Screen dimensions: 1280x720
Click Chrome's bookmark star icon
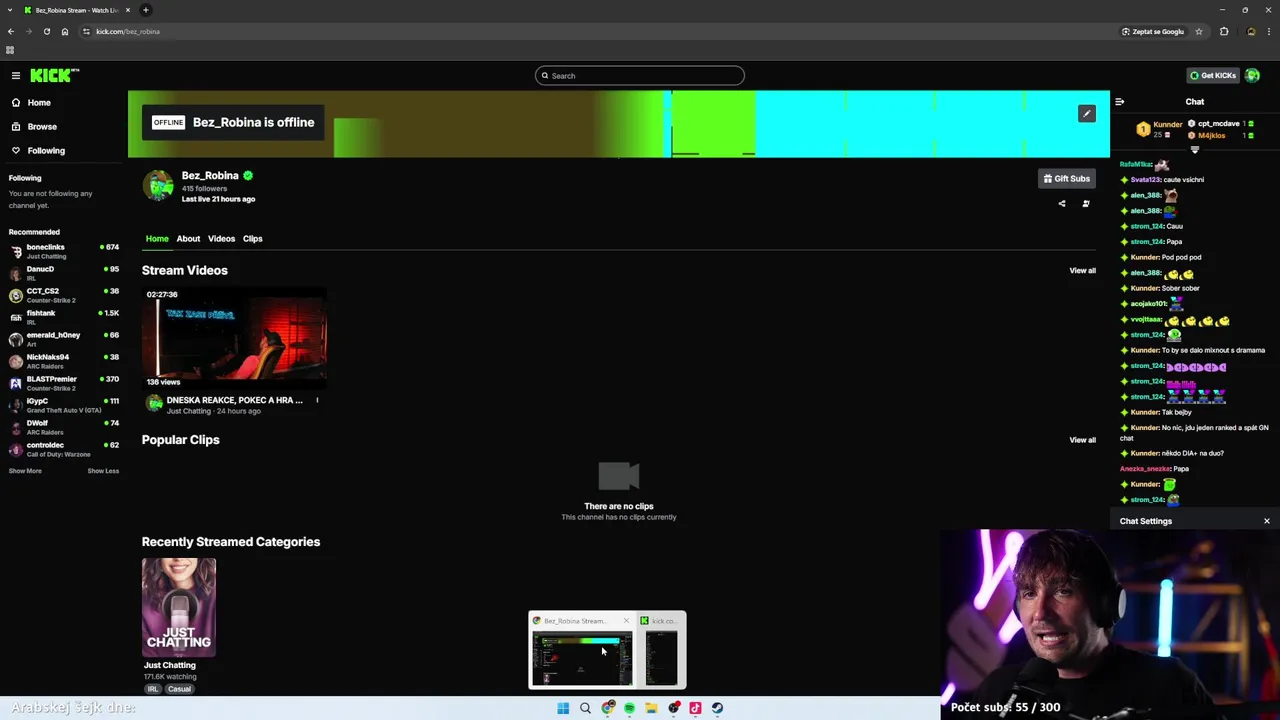click(1199, 31)
